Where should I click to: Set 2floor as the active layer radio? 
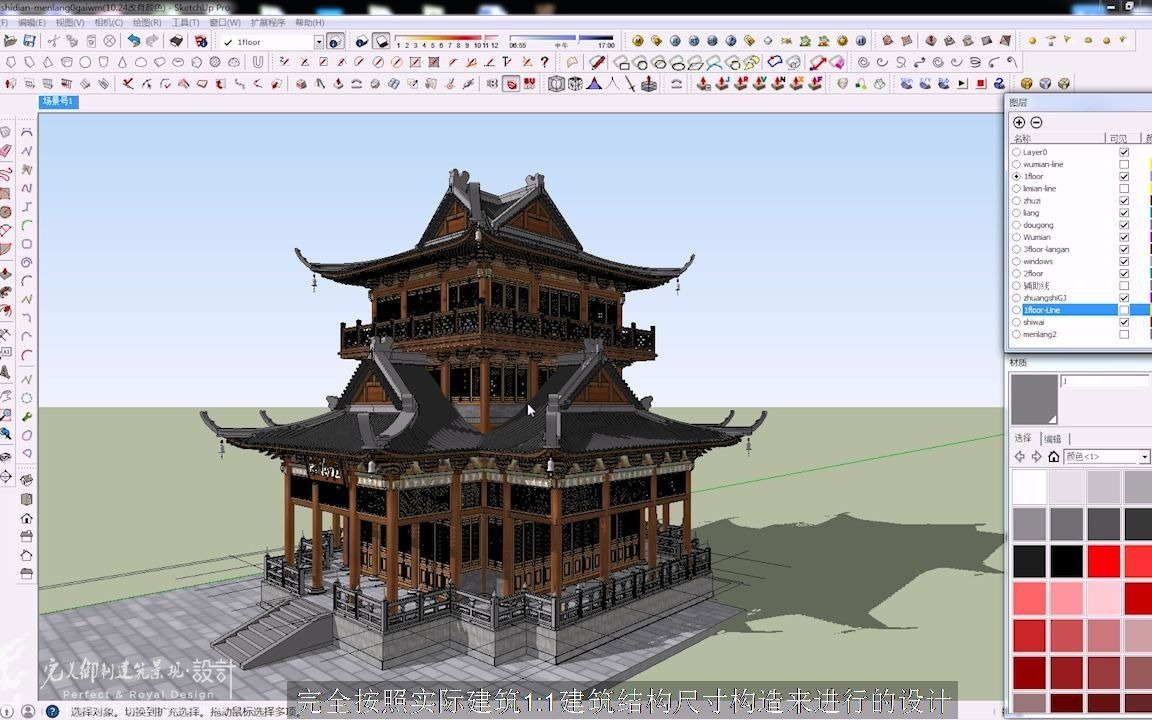pos(1017,273)
